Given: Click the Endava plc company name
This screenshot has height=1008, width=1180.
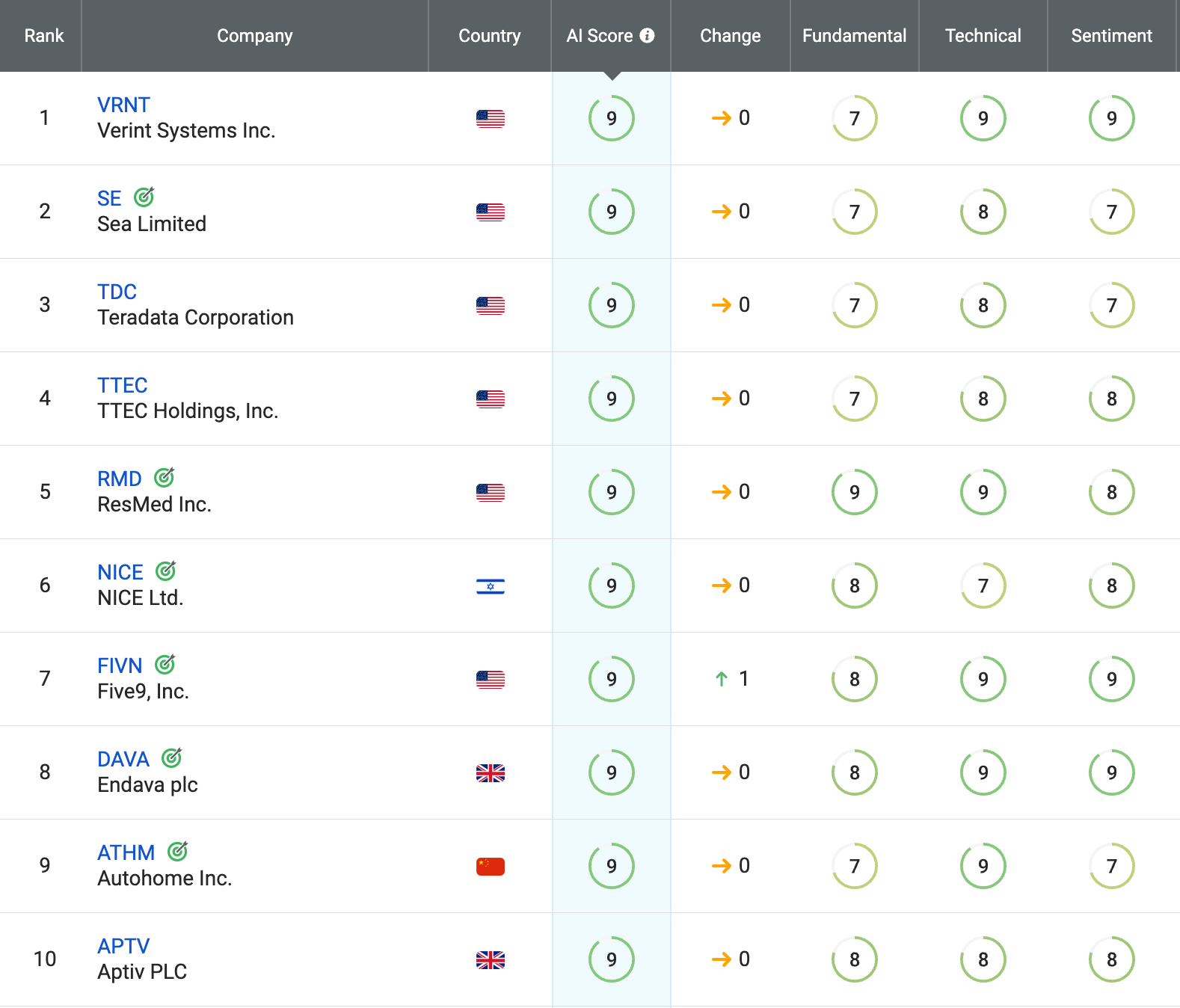Looking at the screenshot, I should [x=148, y=785].
